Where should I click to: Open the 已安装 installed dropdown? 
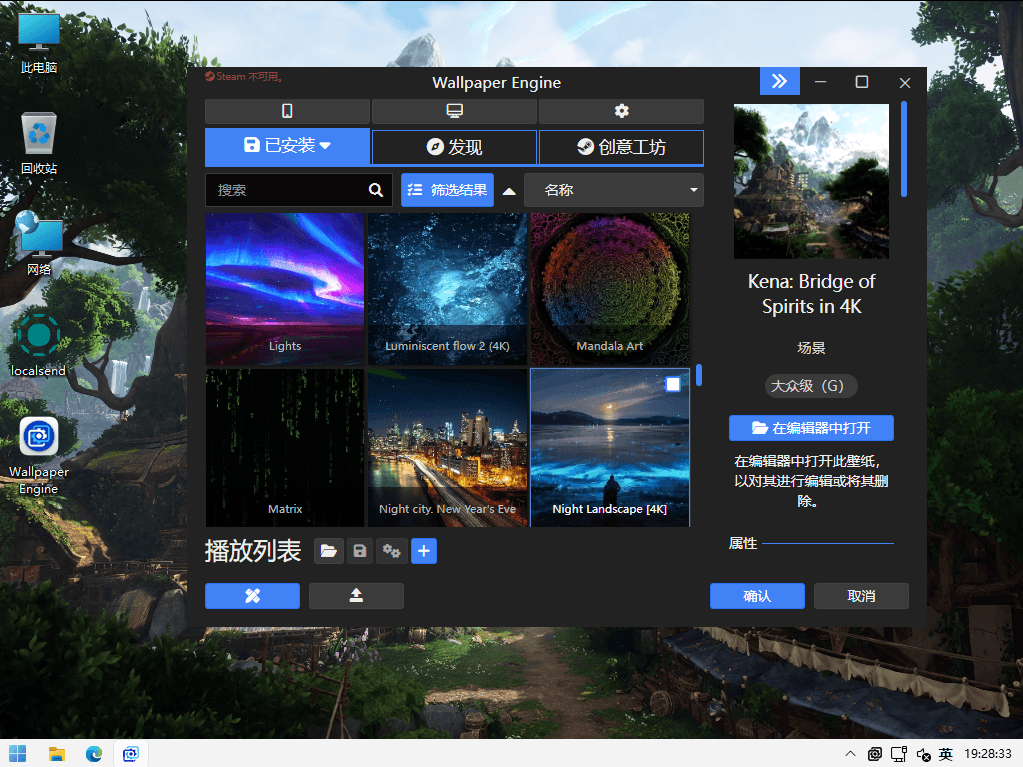click(287, 147)
